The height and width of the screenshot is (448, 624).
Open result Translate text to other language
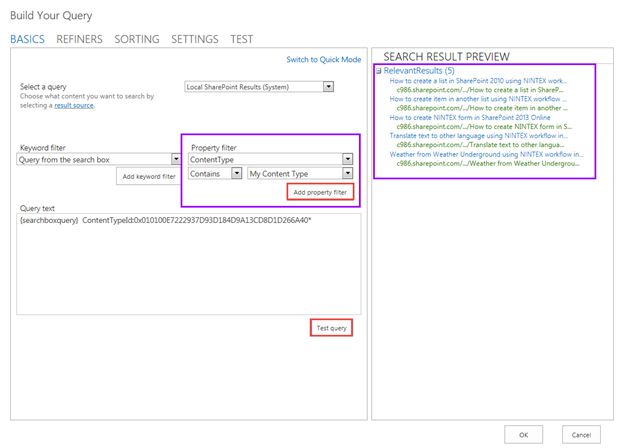pyautogui.click(x=478, y=136)
